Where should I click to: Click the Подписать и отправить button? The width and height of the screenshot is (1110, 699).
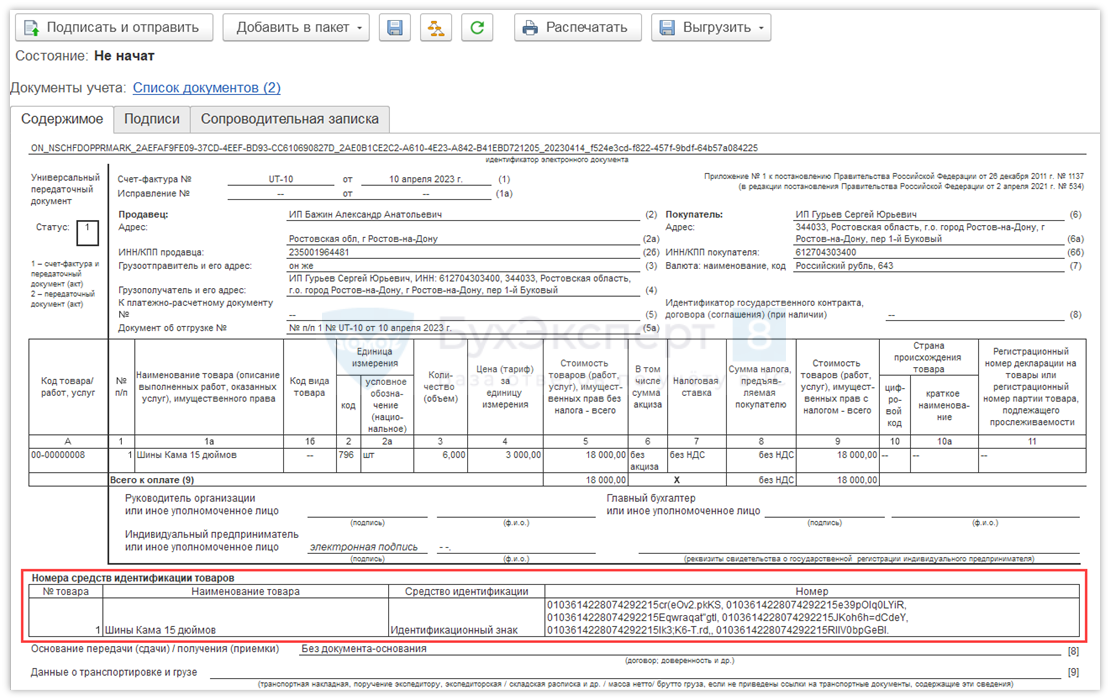coord(115,27)
